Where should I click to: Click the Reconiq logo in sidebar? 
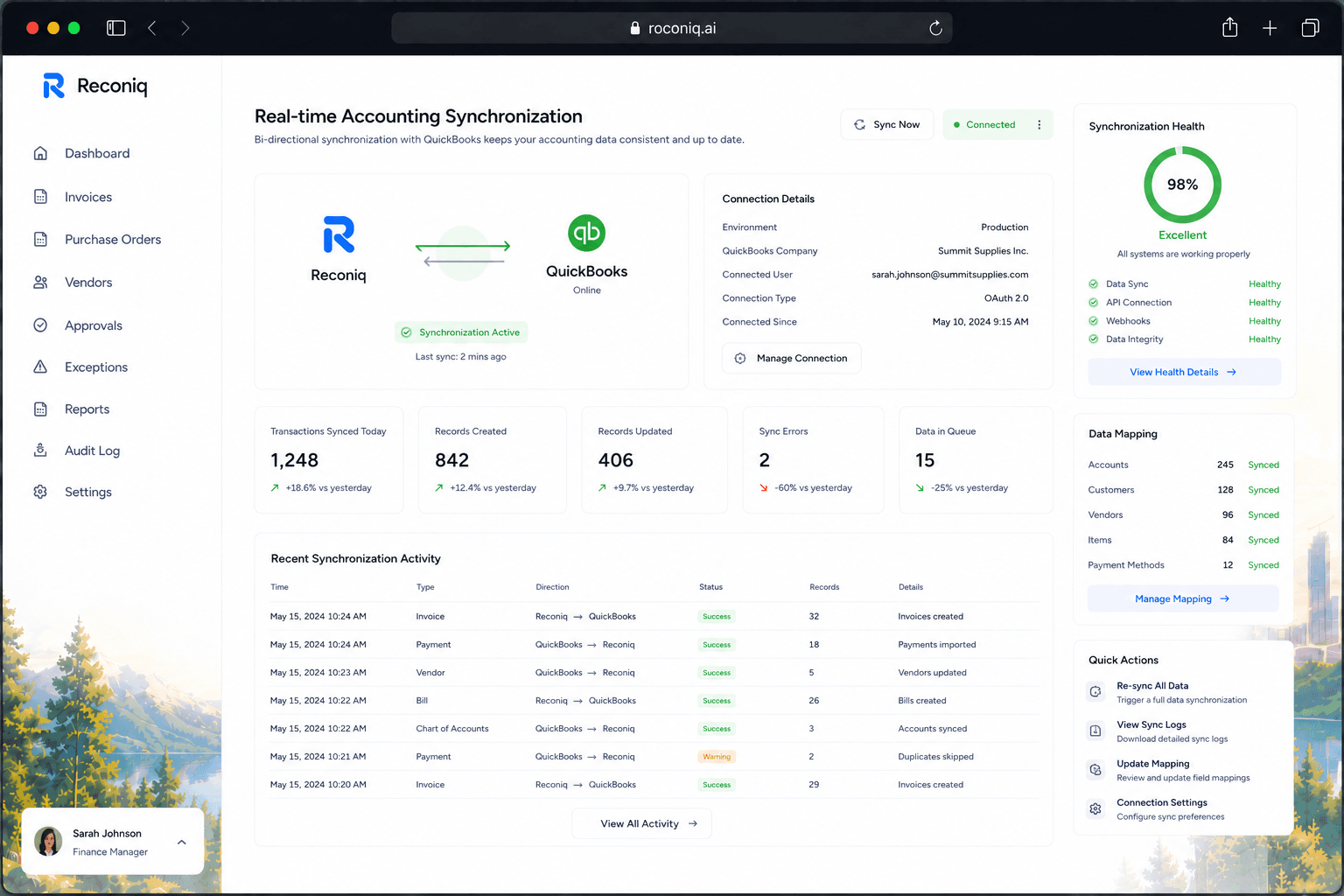click(x=95, y=85)
